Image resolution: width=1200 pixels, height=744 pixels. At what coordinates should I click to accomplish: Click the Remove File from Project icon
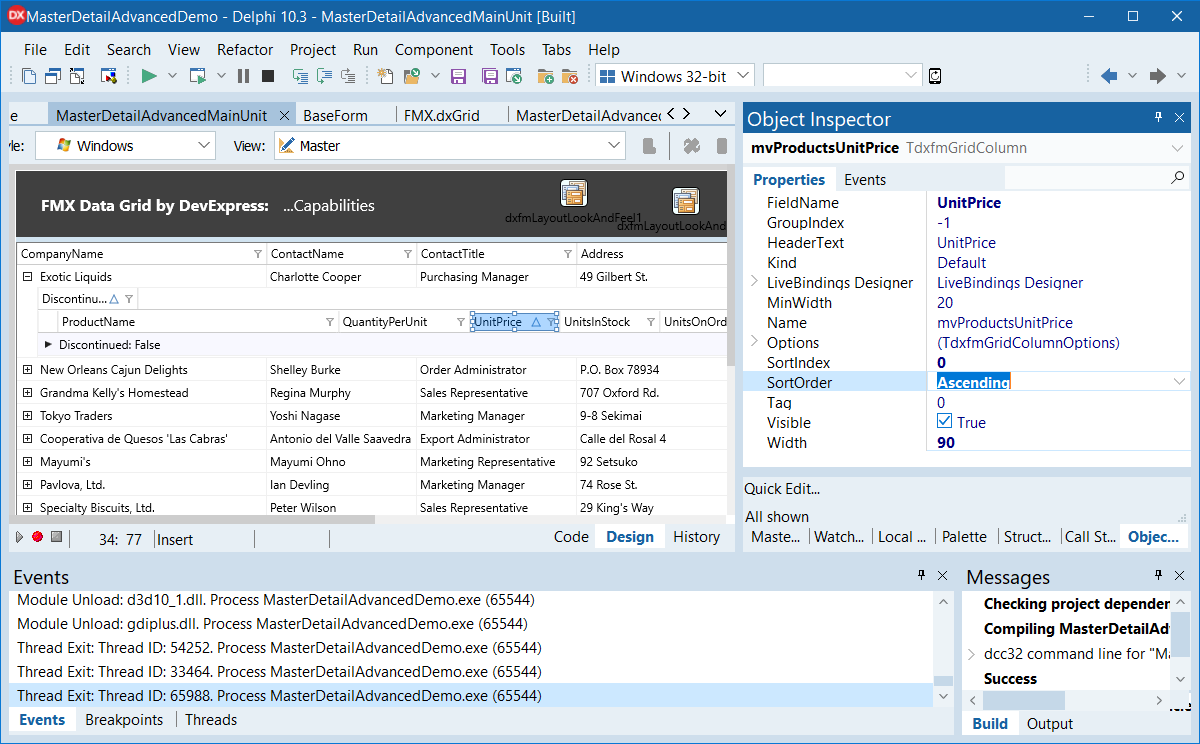pyautogui.click(x=570, y=76)
